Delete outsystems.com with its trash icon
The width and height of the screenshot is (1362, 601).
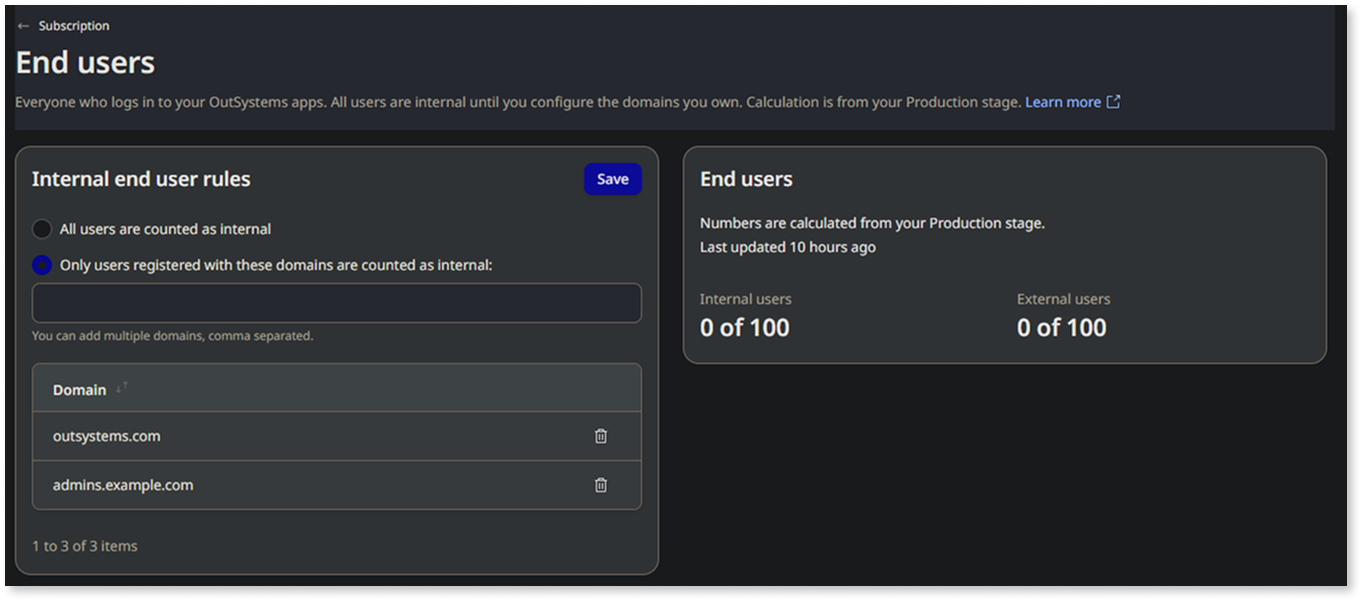[x=601, y=436]
